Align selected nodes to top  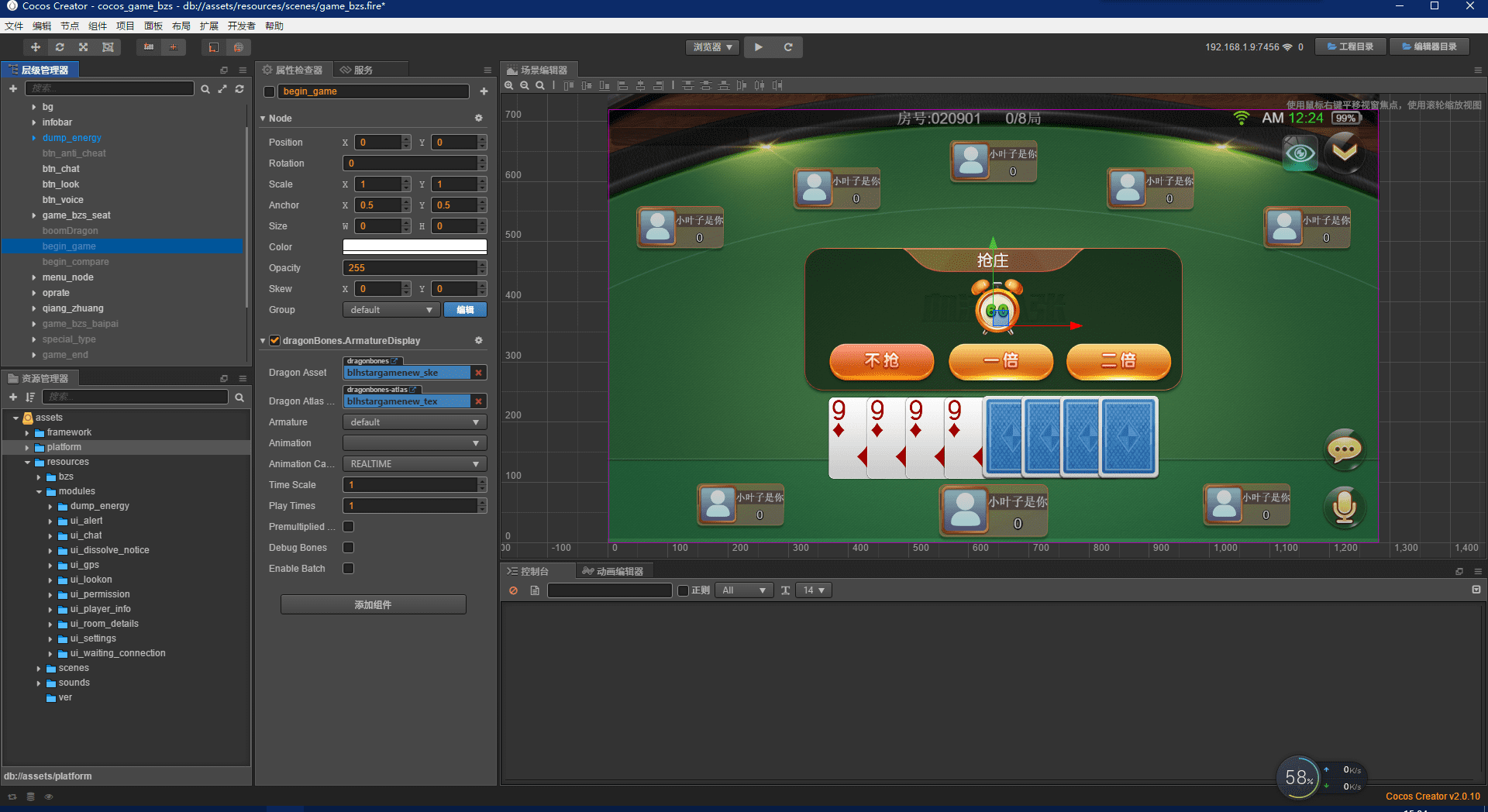pyautogui.click(x=569, y=85)
